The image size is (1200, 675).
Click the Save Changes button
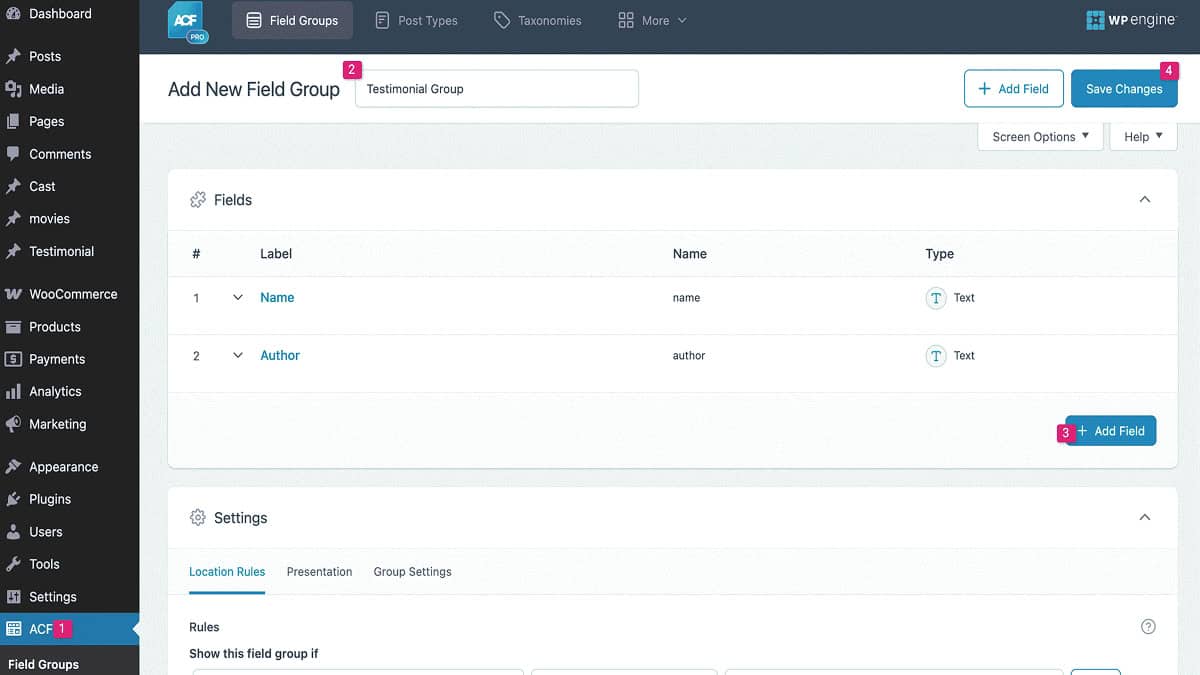(1124, 89)
